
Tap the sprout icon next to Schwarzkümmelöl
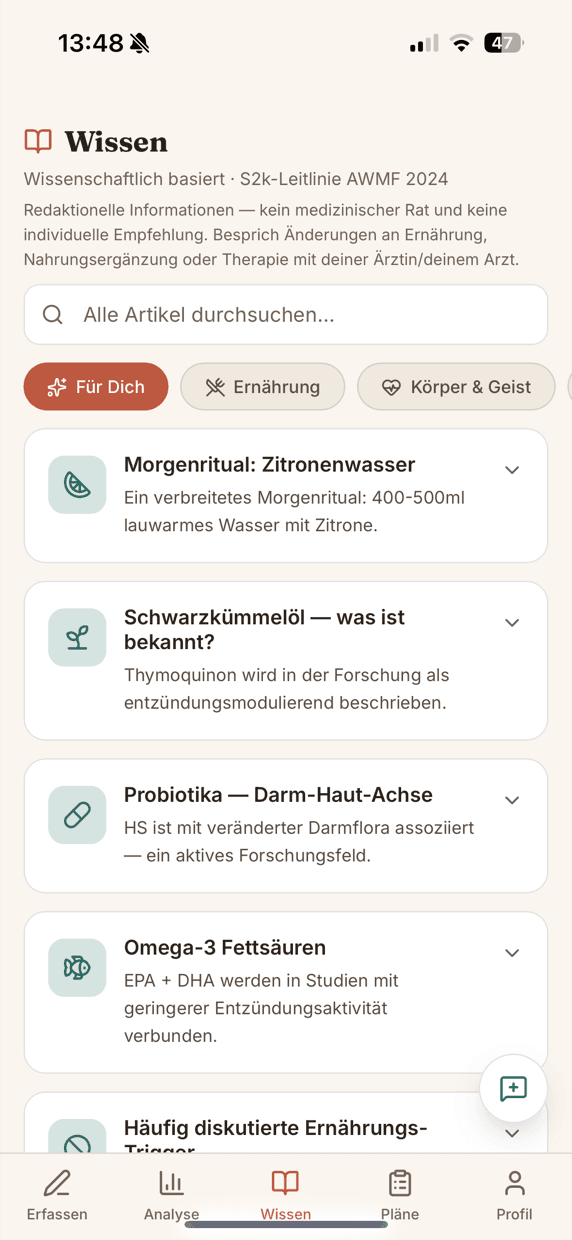77,637
